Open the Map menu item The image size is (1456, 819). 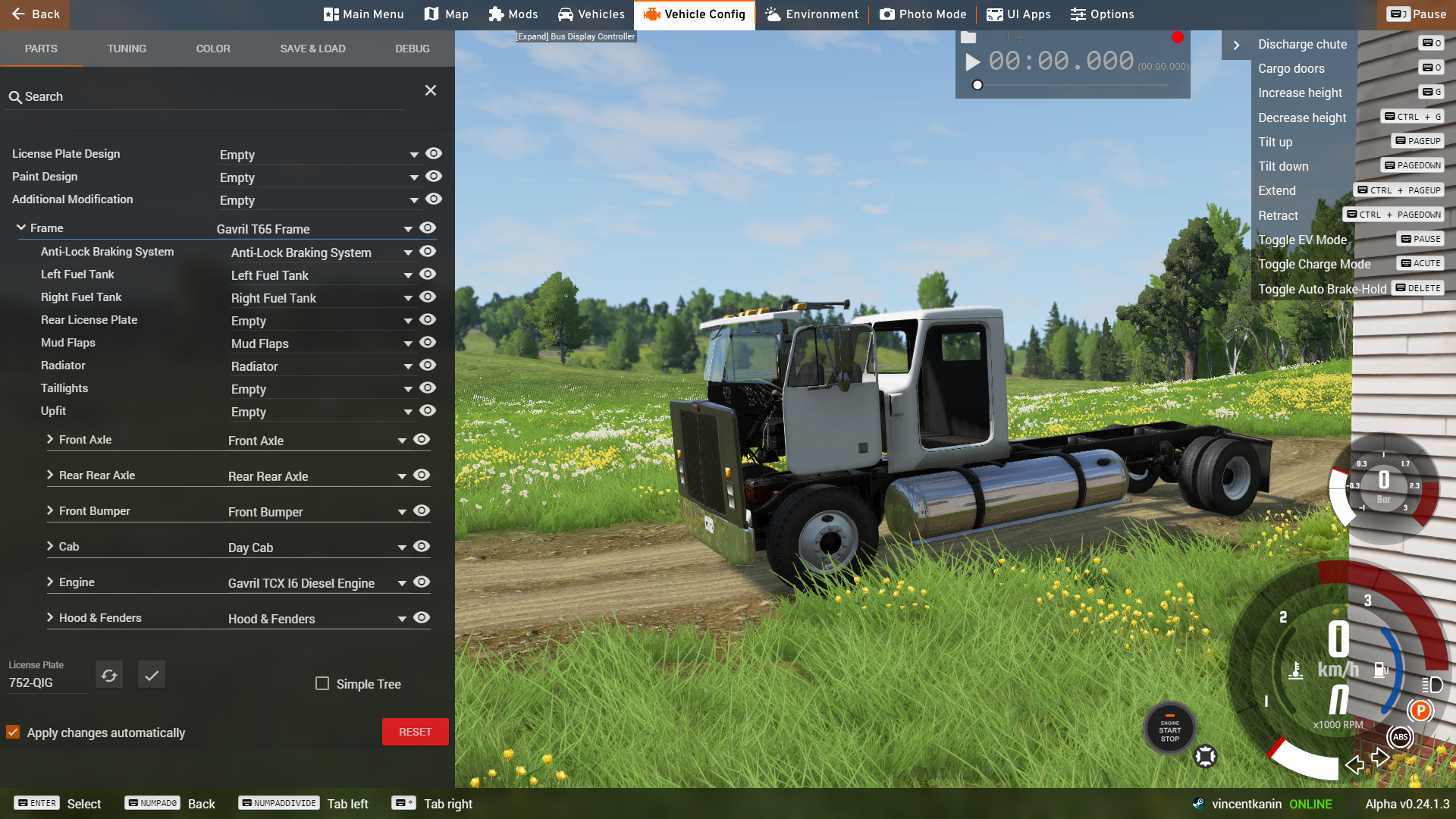click(447, 14)
